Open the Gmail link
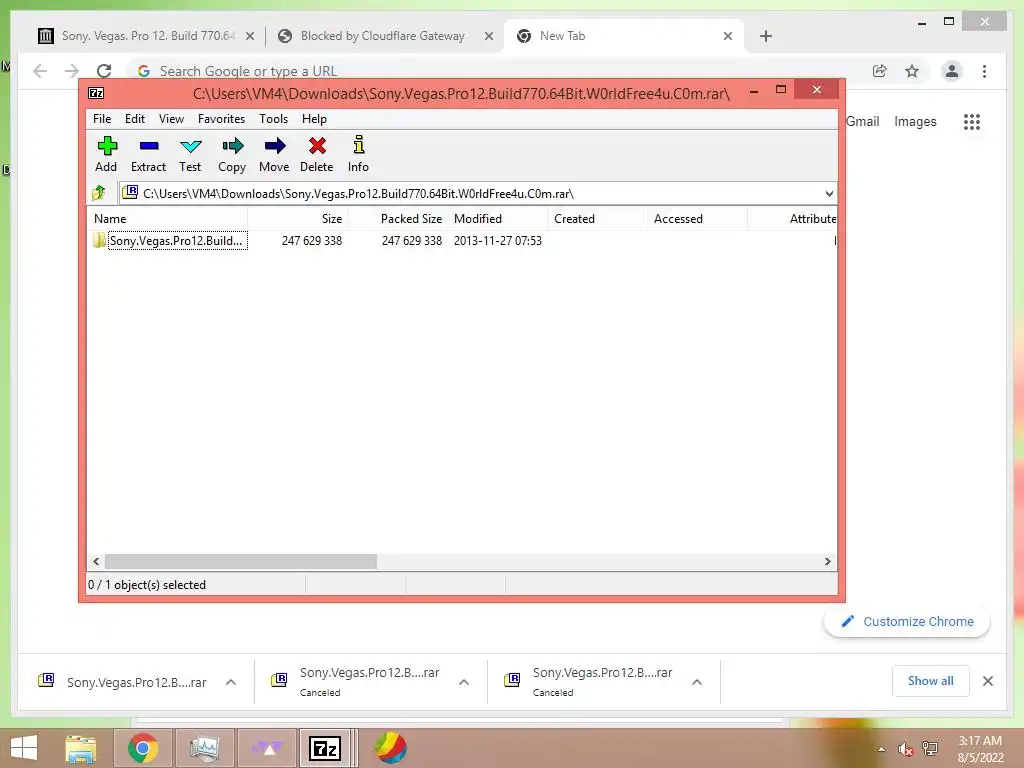The height and width of the screenshot is (768, 1024). (x=862, y=121)
